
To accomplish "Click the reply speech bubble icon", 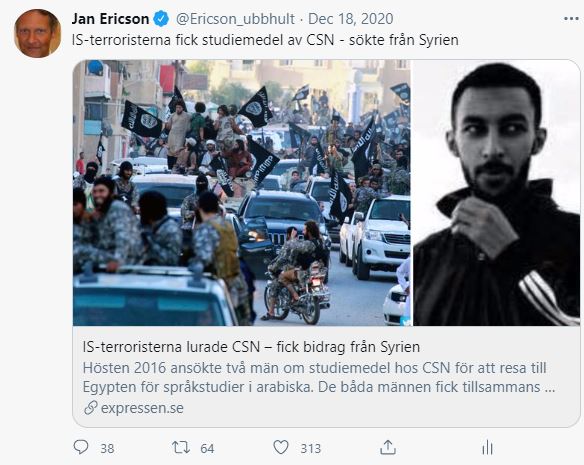I will 81,447.
